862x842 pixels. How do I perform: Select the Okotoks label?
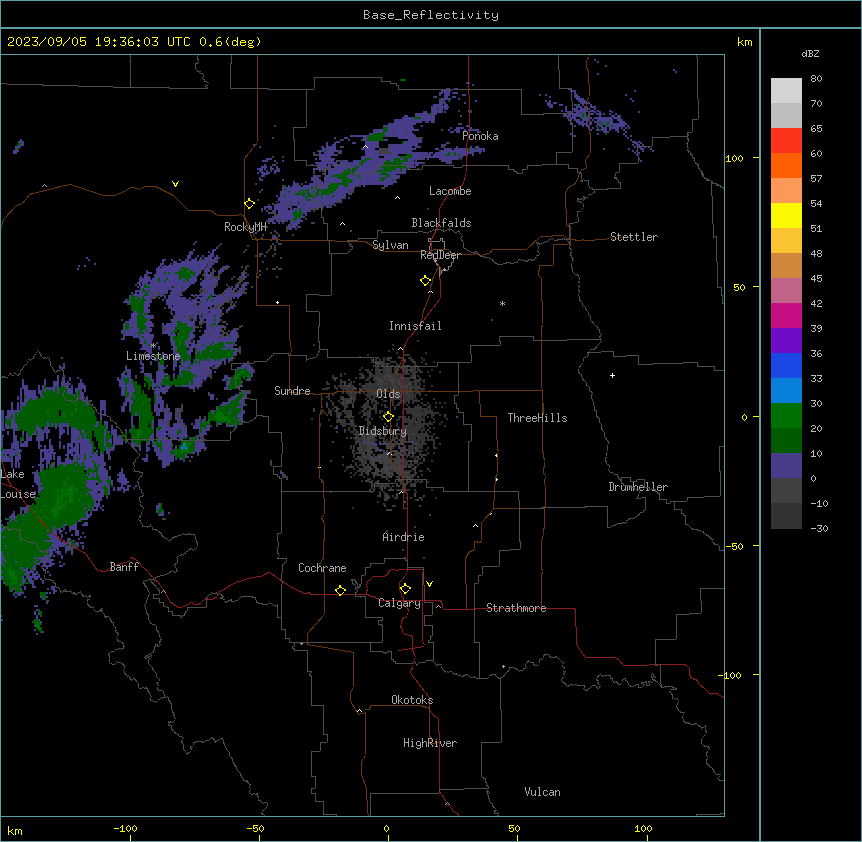tap(412, 700)
